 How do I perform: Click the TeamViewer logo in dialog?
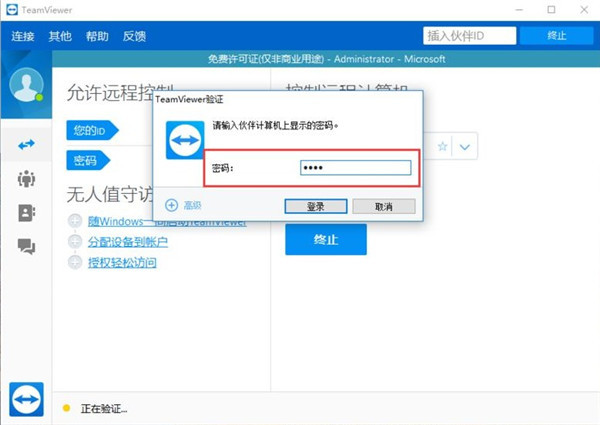(x=185, y=140)
